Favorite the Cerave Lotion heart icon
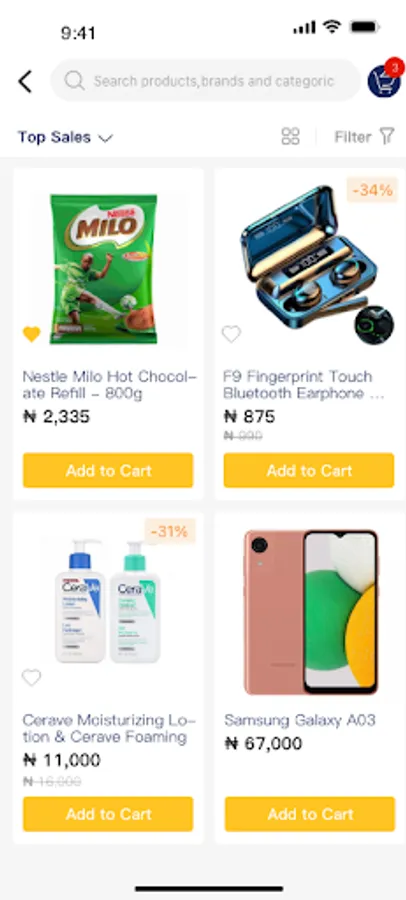 [x=32, y=678]
